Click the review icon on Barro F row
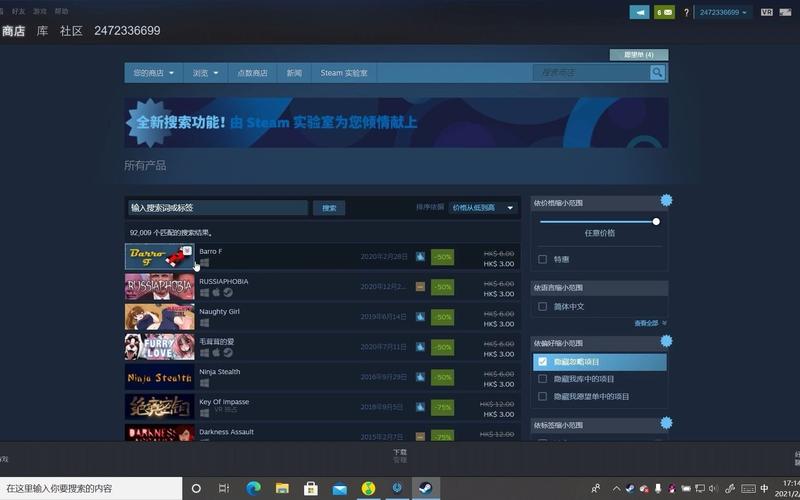Viewport: 800px width, 500px height. coord(420,257)
